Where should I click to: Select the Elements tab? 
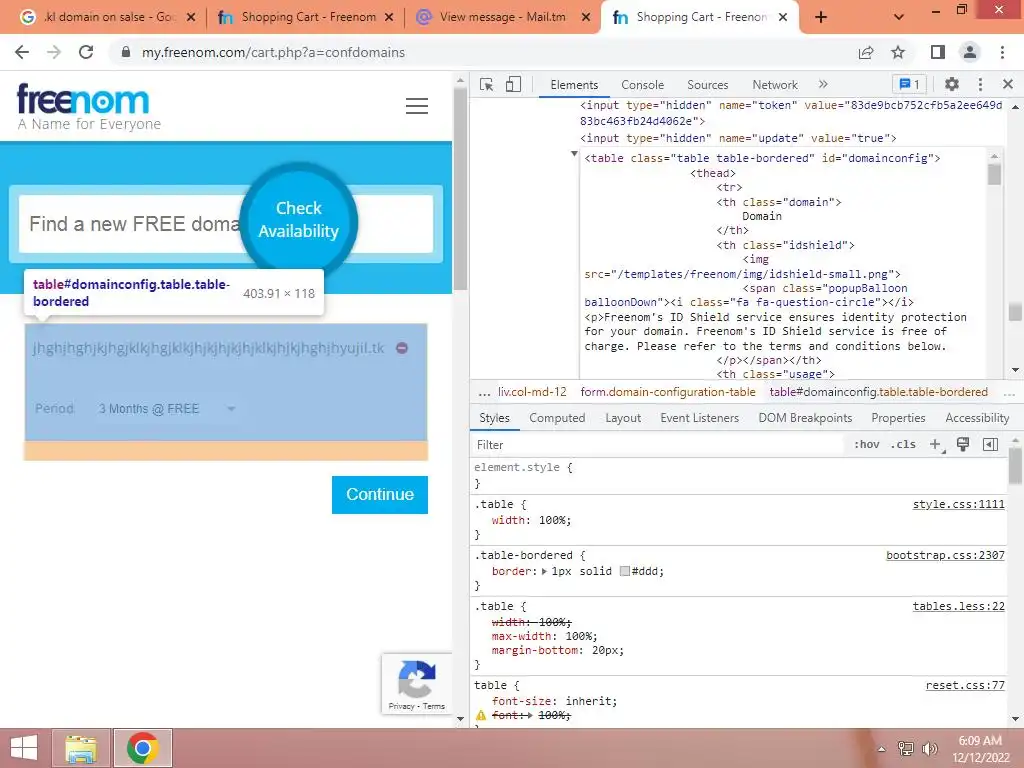[574, 85]
